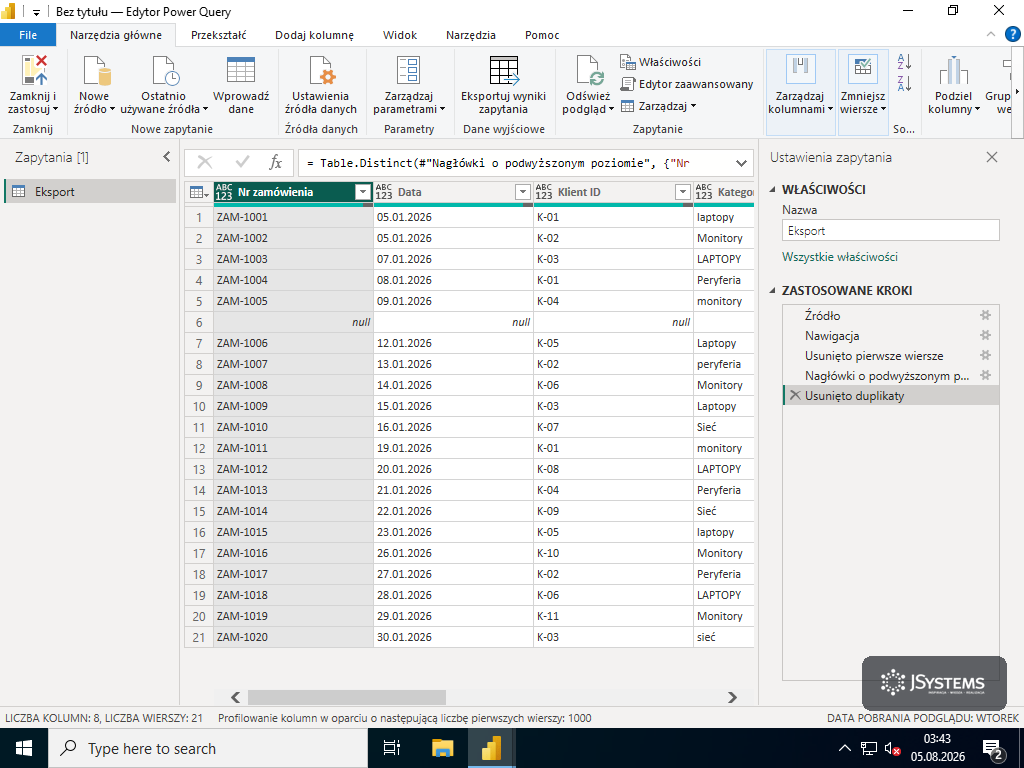Collapse the ZASTOSOWANE KROKI section
1024x768 pixels.
pyautogui.click(x=773, y=291)
